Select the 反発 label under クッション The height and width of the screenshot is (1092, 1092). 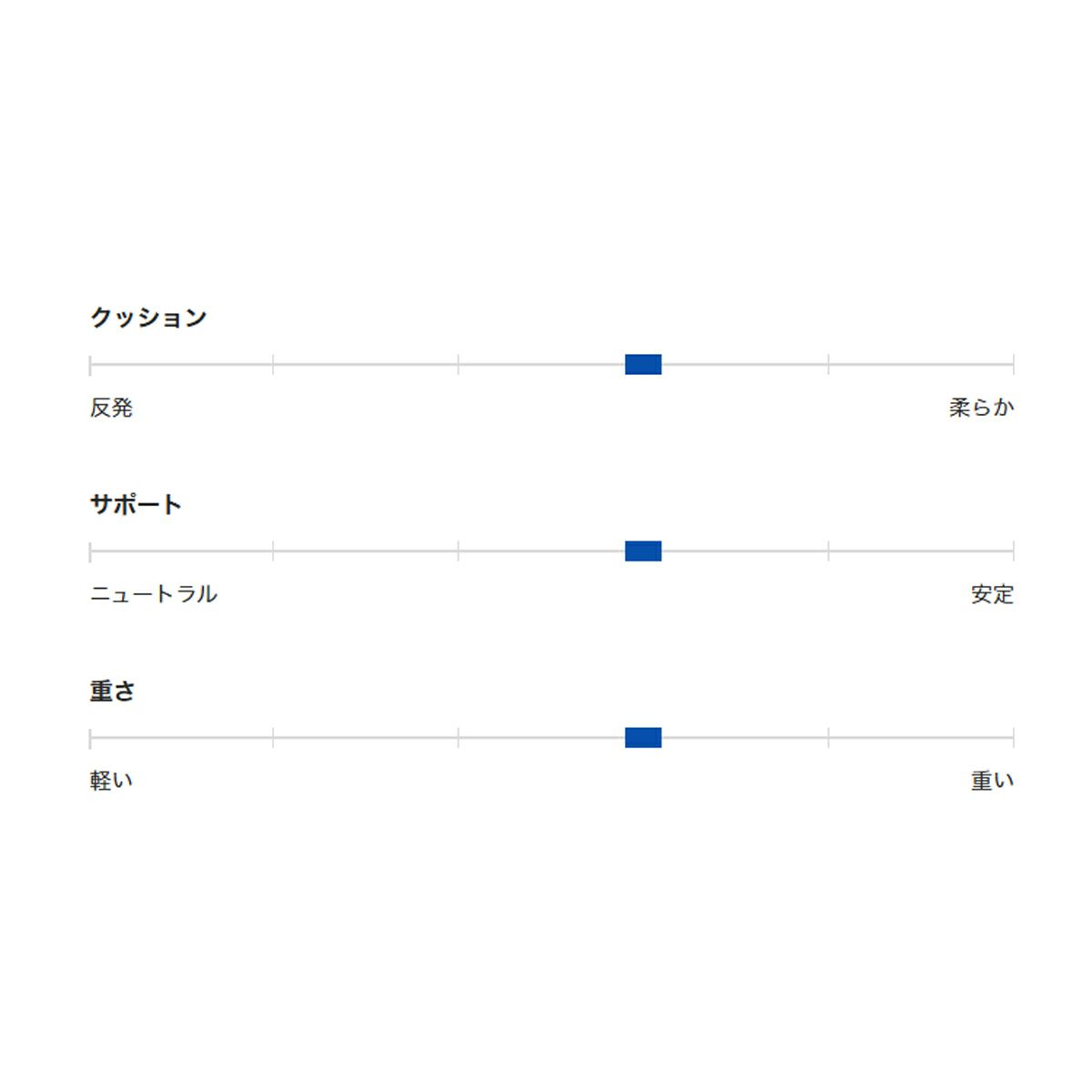(x=111, y=408)
